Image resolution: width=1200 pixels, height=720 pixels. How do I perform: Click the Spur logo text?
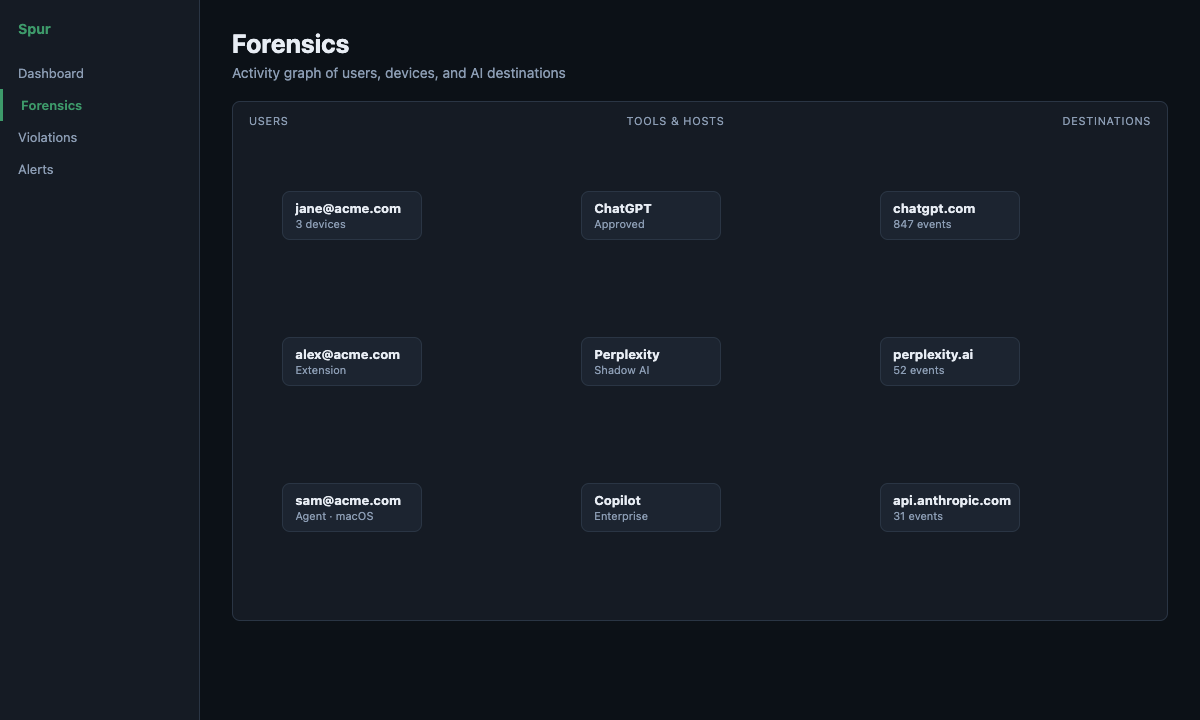tap(34, 29)
